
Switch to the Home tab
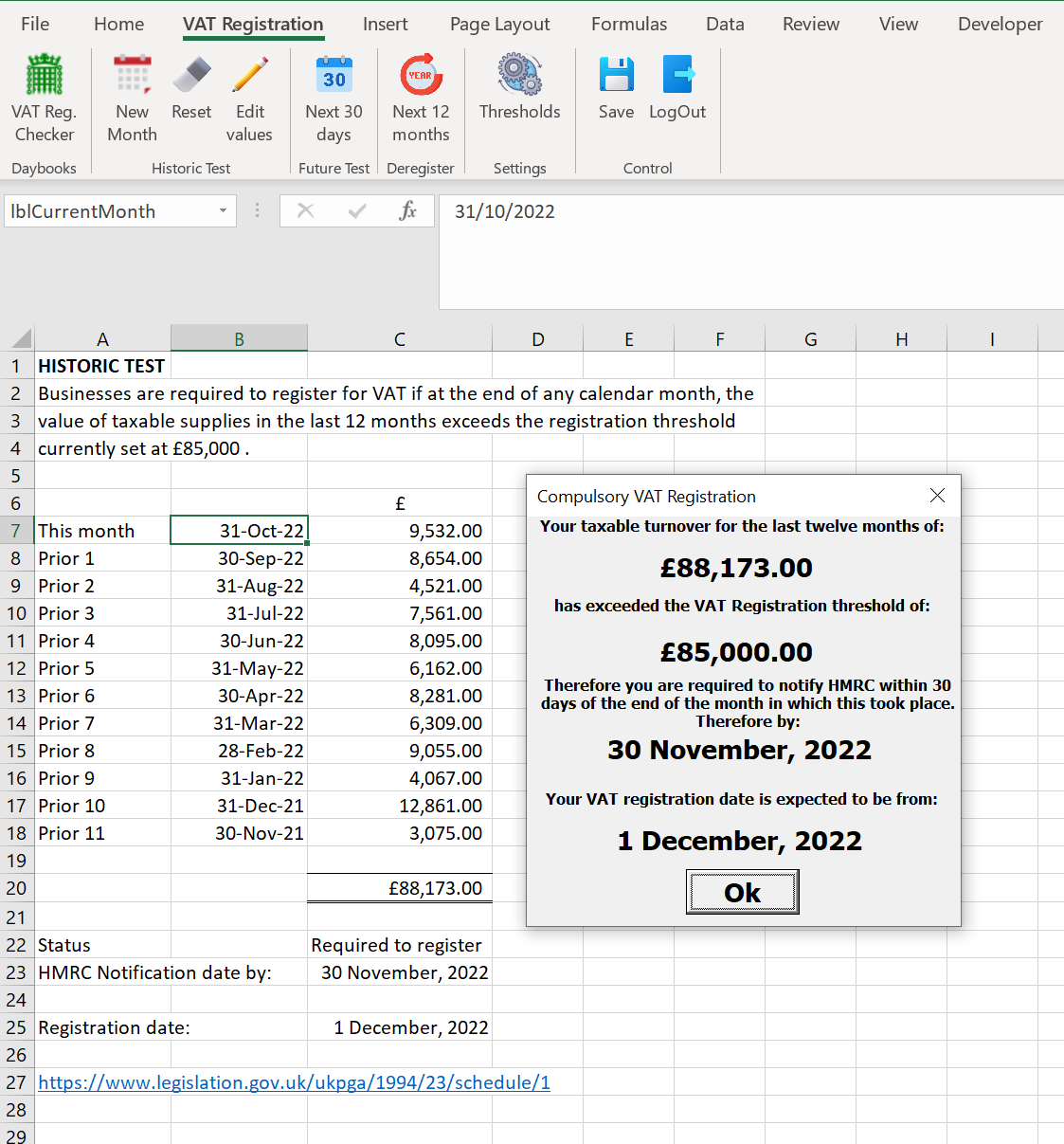119,24
